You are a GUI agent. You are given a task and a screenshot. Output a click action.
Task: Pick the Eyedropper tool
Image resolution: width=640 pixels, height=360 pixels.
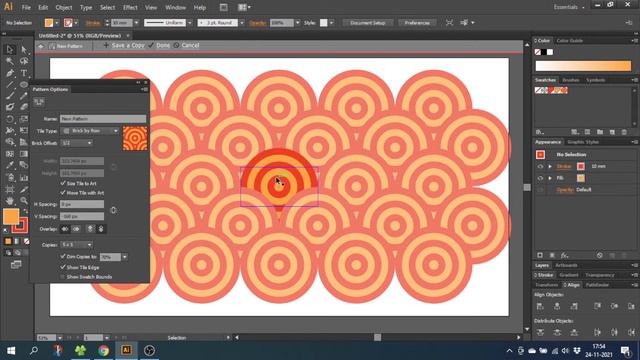[10, 166]
